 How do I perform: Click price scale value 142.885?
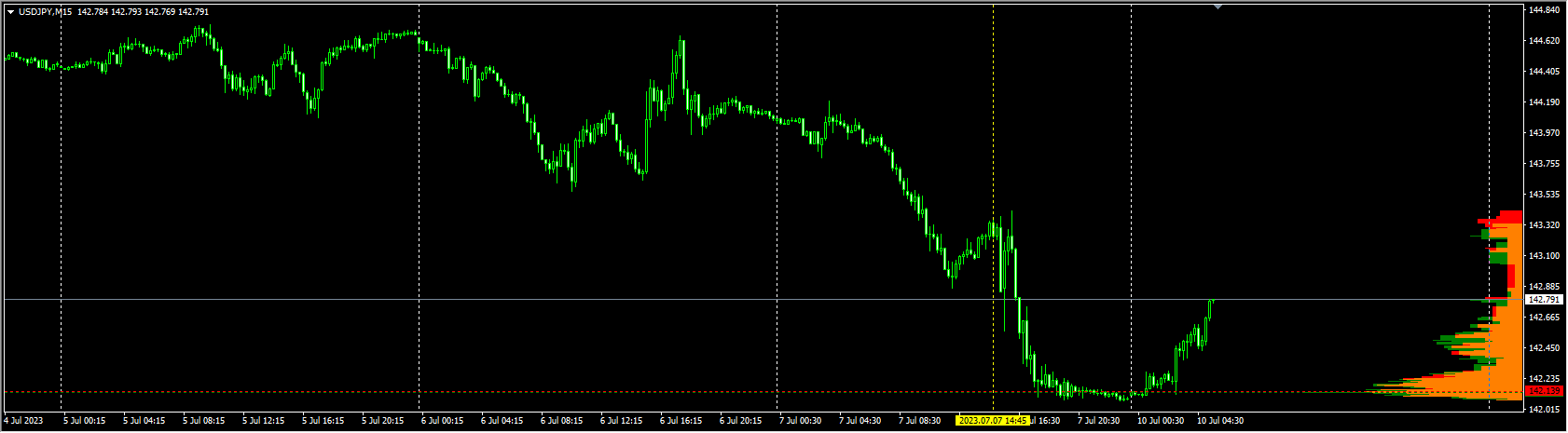point(1545,287)
